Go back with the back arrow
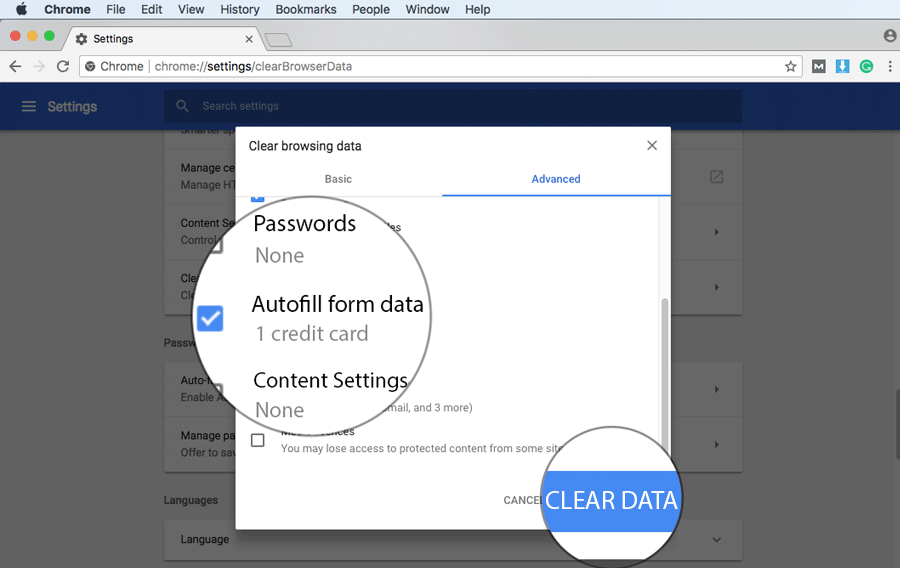Screen dimensions: 900x568 (15, 67)
